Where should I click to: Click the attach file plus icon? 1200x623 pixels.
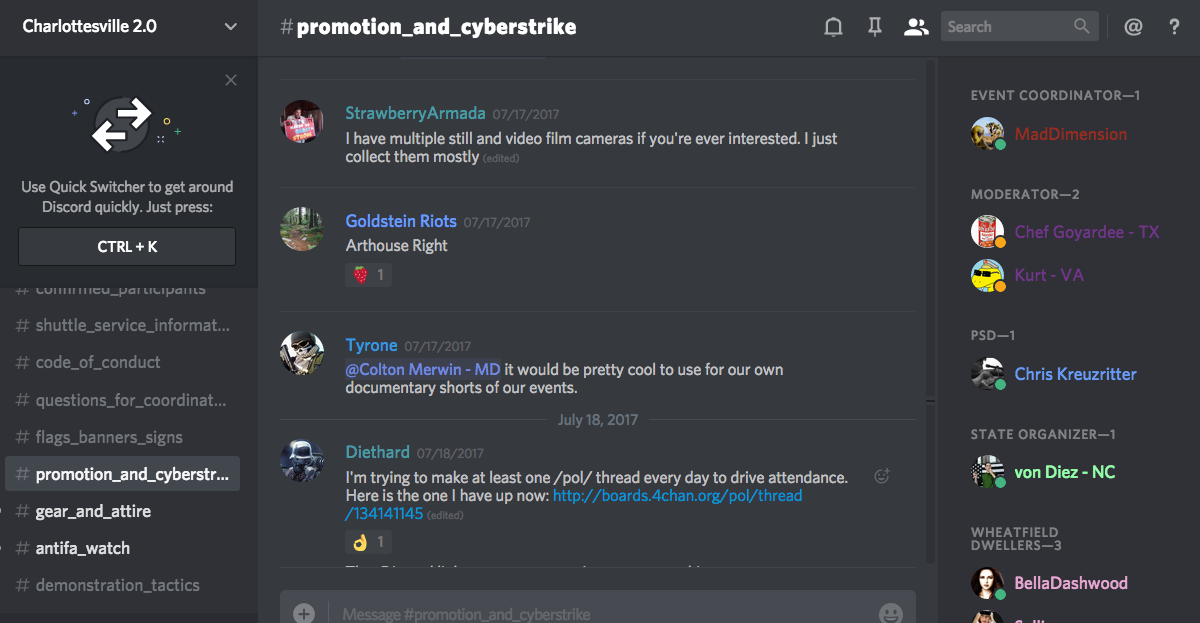[304, 613]
